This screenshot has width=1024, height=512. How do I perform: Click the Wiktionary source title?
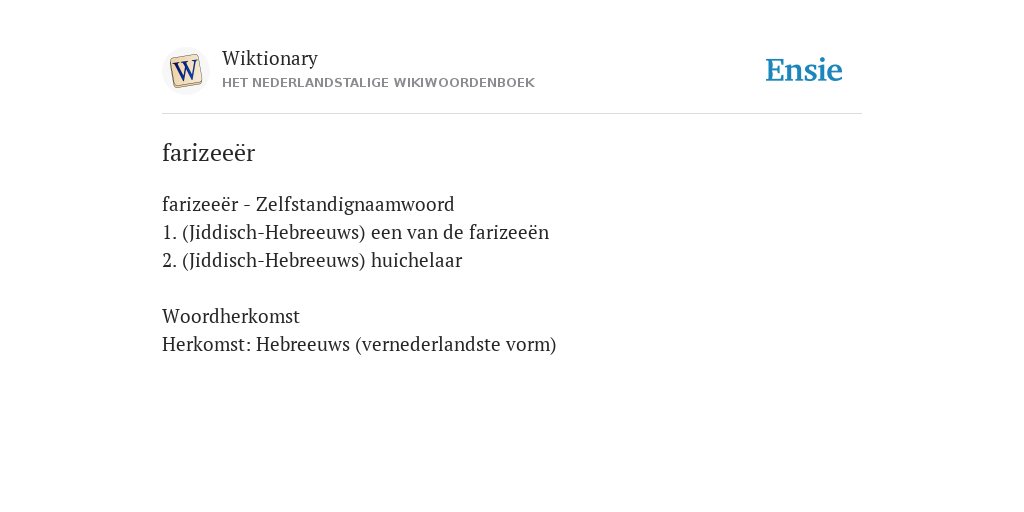[270, 59]
